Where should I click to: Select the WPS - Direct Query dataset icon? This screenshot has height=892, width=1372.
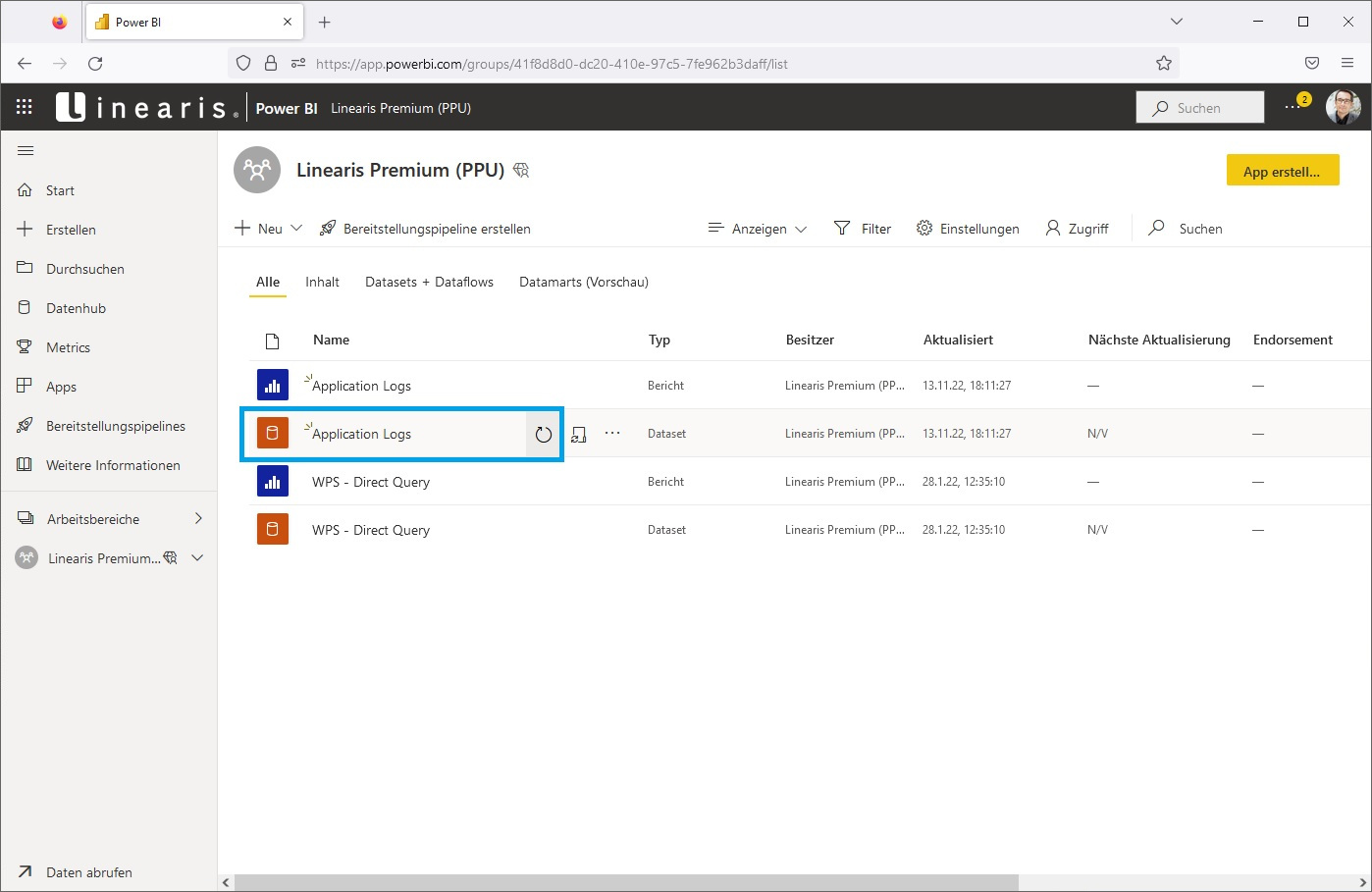click(272, 529)
